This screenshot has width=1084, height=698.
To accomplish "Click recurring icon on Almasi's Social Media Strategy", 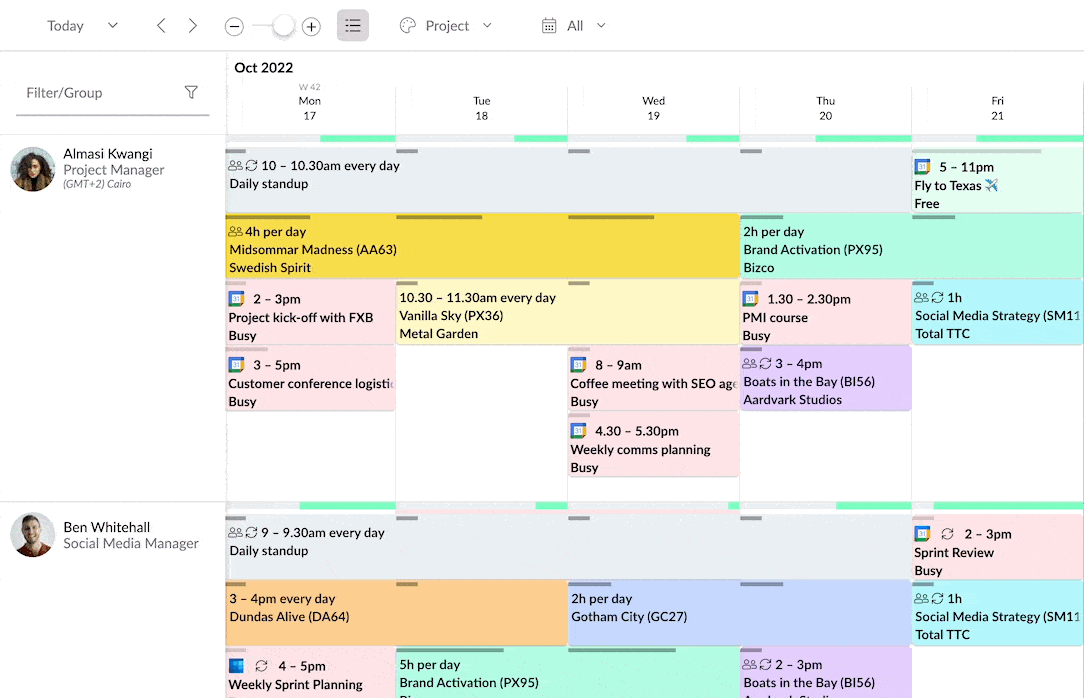I will click(937, 297).
